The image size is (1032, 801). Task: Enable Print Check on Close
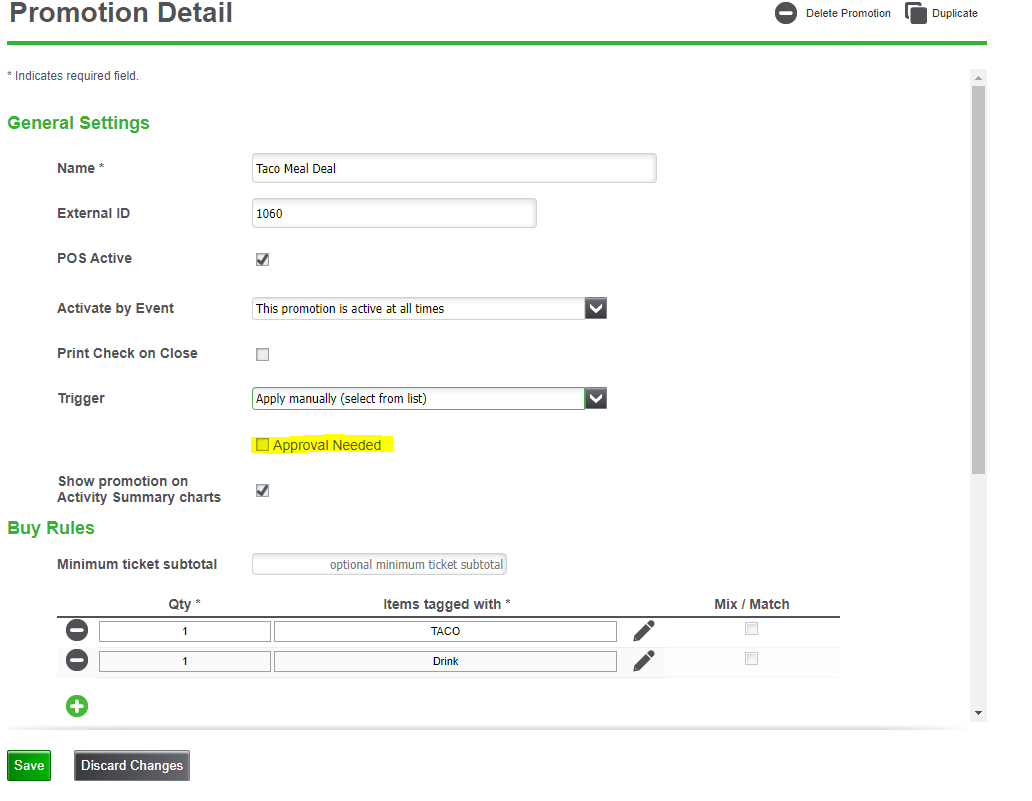(263, 354)
